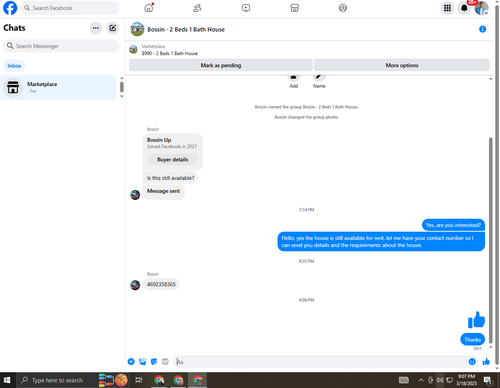500x388 pixels.
Task: Open the emoji picker in message box
Action: [472, 362]
